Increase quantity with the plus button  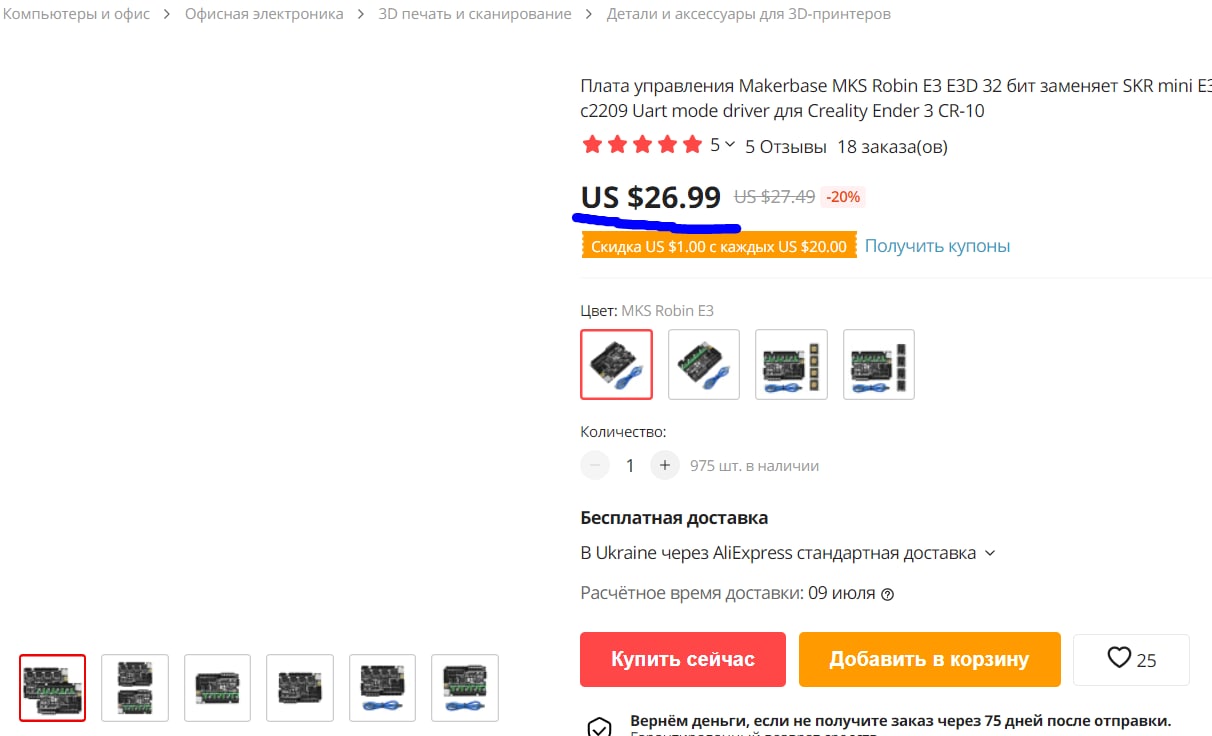coord(665,465)
